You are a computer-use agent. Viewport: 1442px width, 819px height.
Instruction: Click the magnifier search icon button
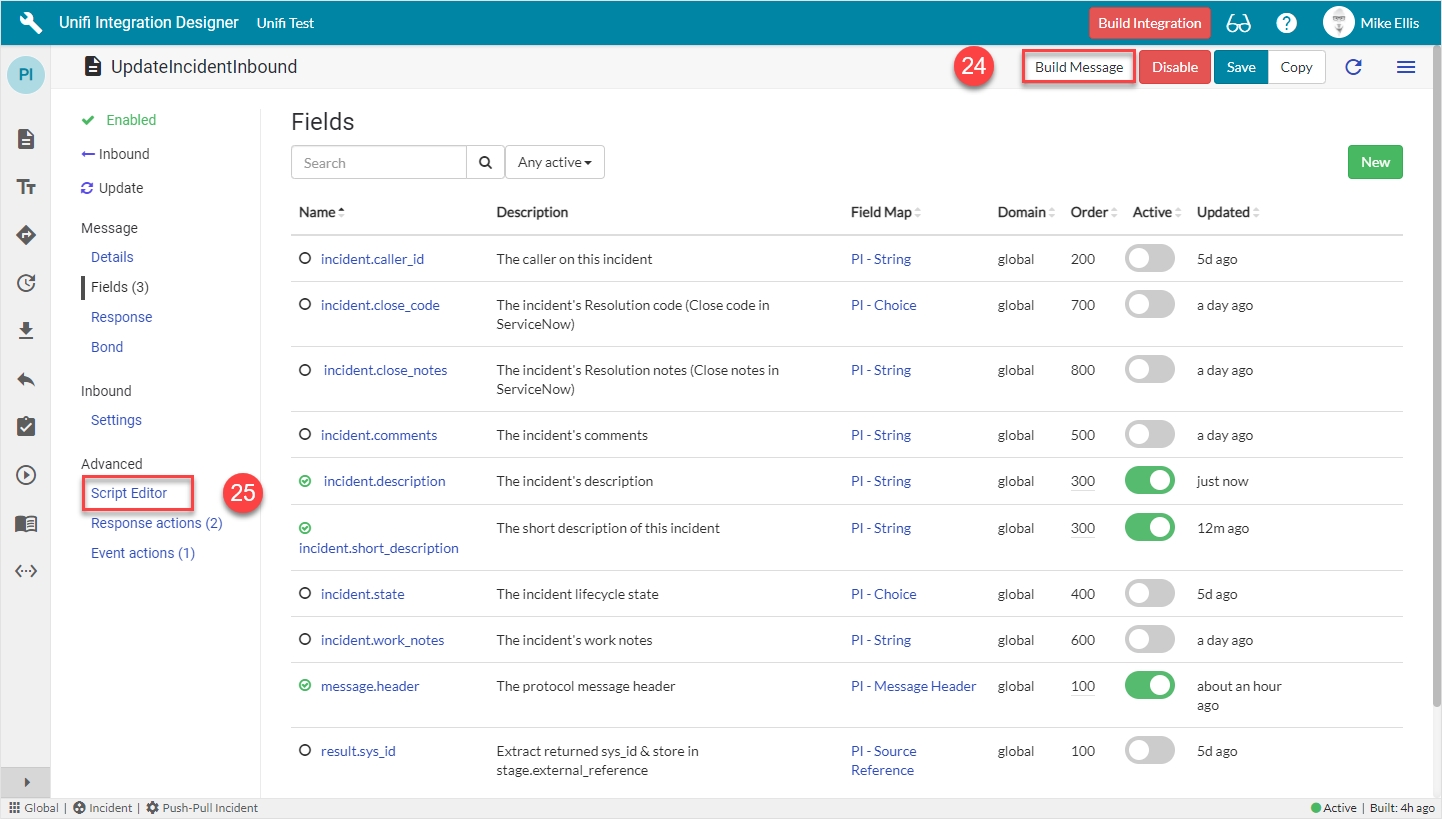tap(485, 162)
